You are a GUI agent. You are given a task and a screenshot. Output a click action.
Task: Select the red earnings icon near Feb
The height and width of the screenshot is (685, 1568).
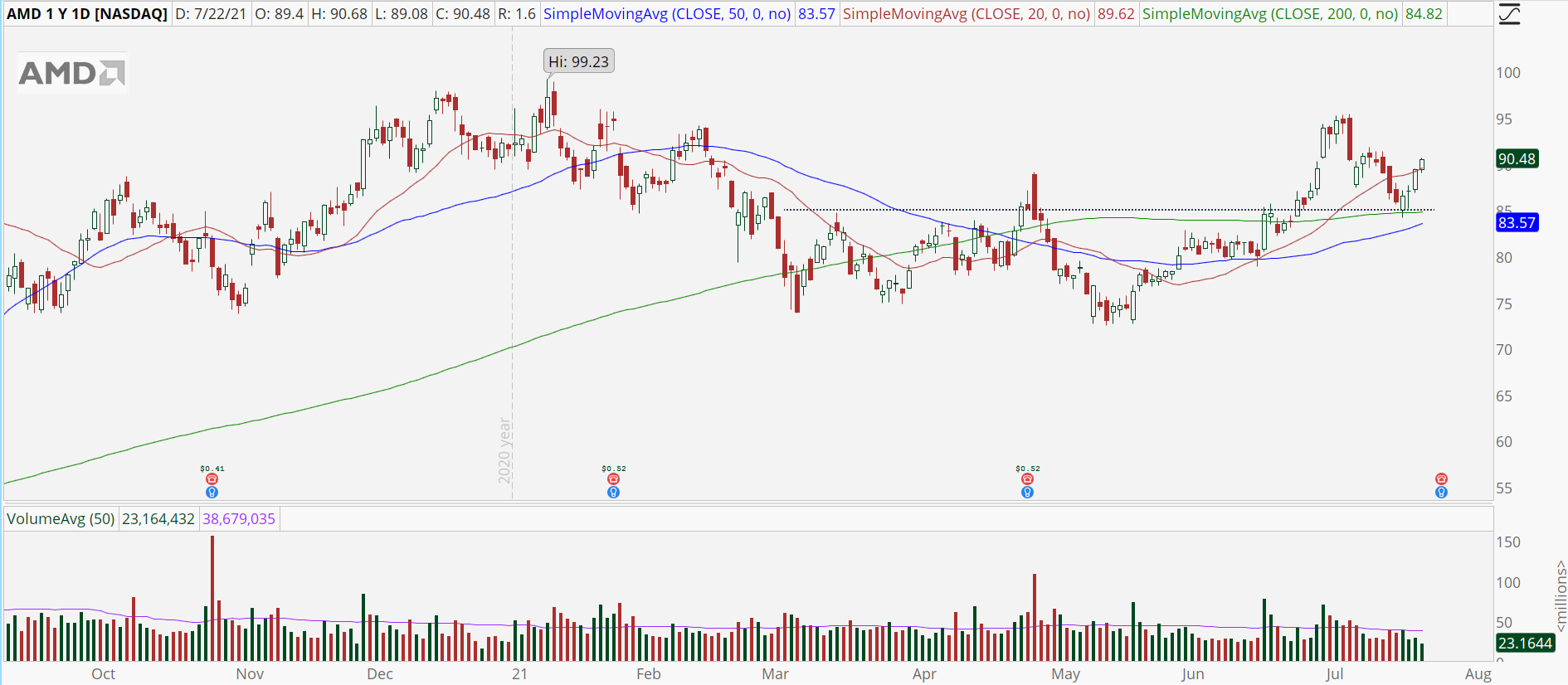click(613, 479)
